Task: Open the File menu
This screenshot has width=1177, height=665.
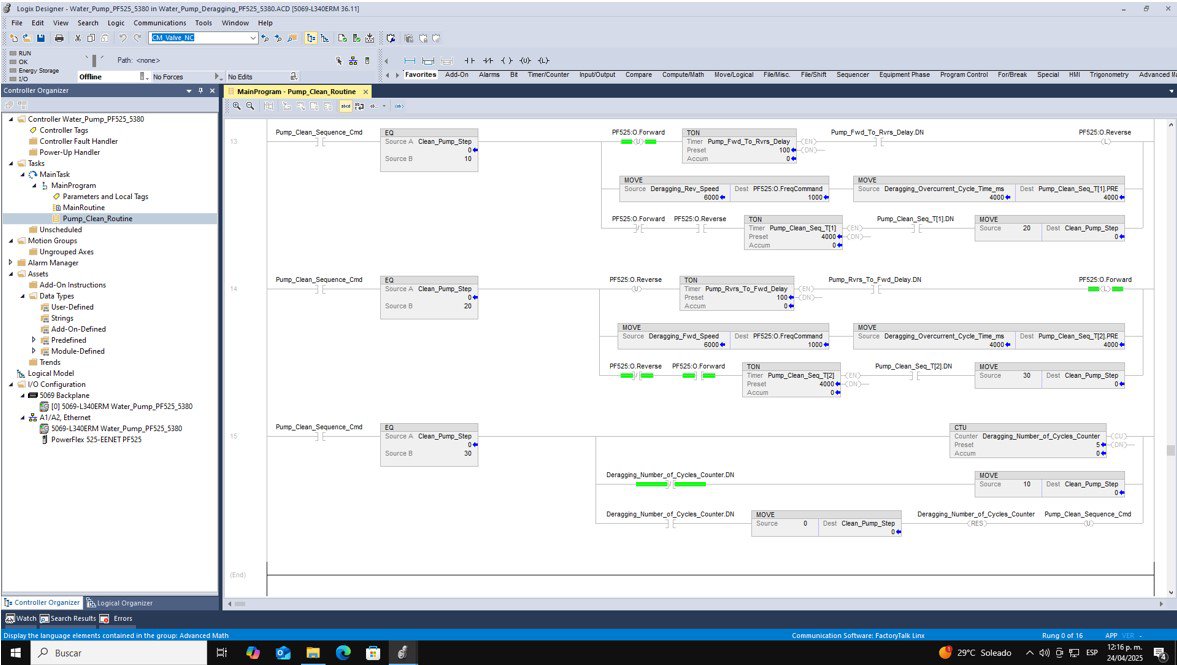Action: click(17, 23)
